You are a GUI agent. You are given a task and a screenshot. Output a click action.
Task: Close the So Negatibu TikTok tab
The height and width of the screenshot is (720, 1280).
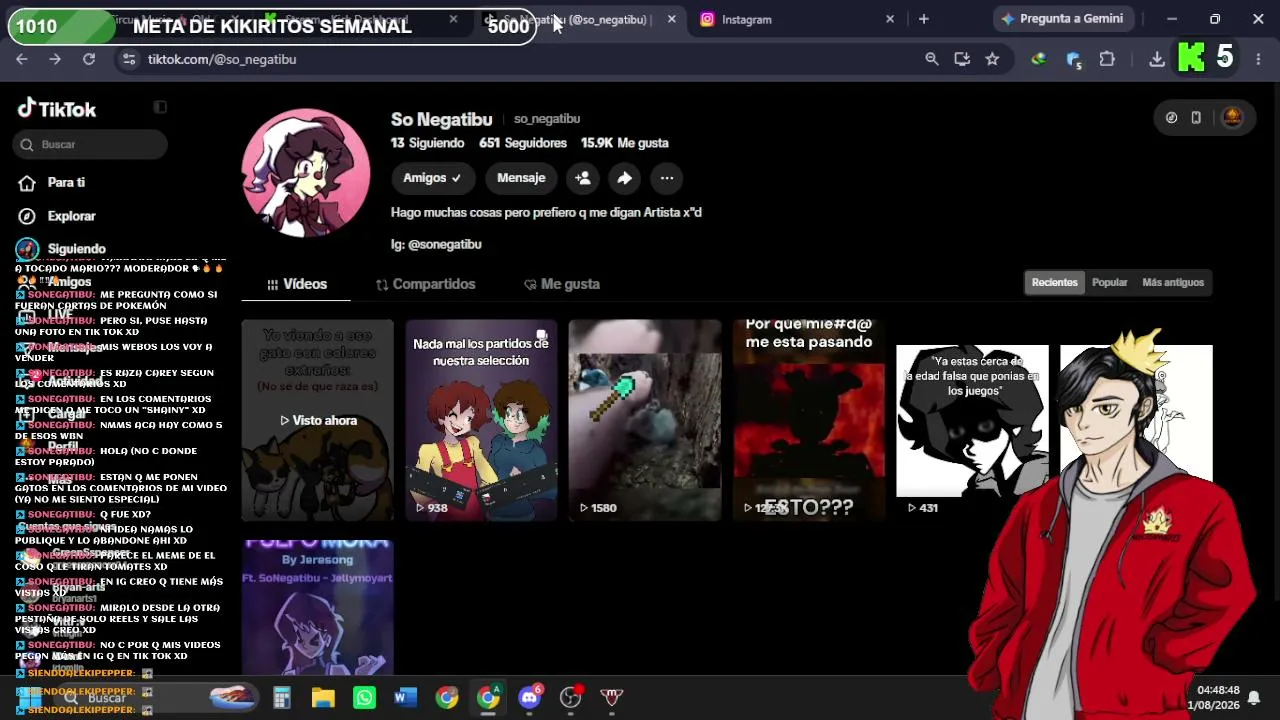(x=672, y=19)
